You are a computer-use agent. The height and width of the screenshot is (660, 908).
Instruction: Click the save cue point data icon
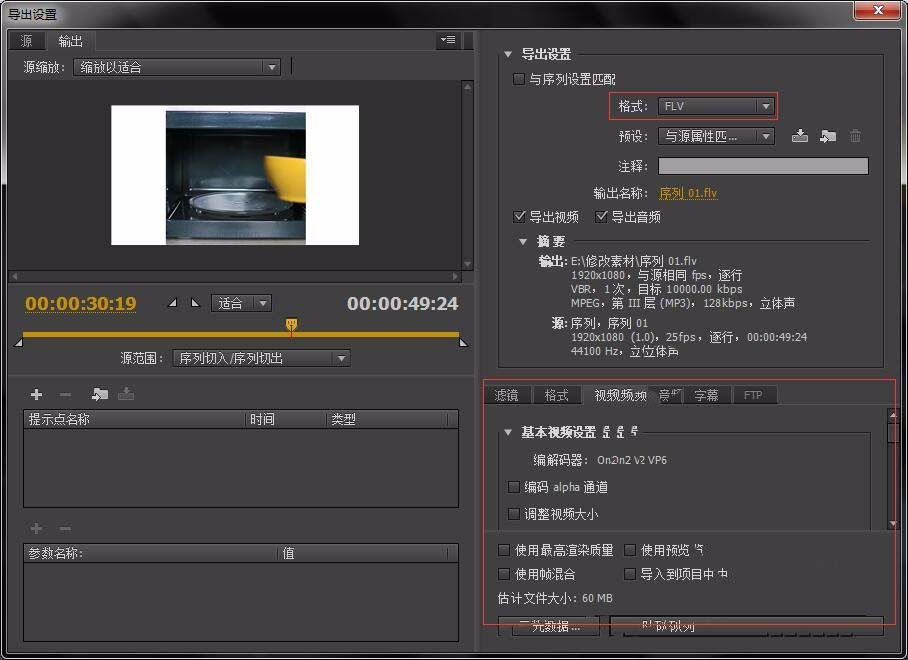[x=124, y=394]
